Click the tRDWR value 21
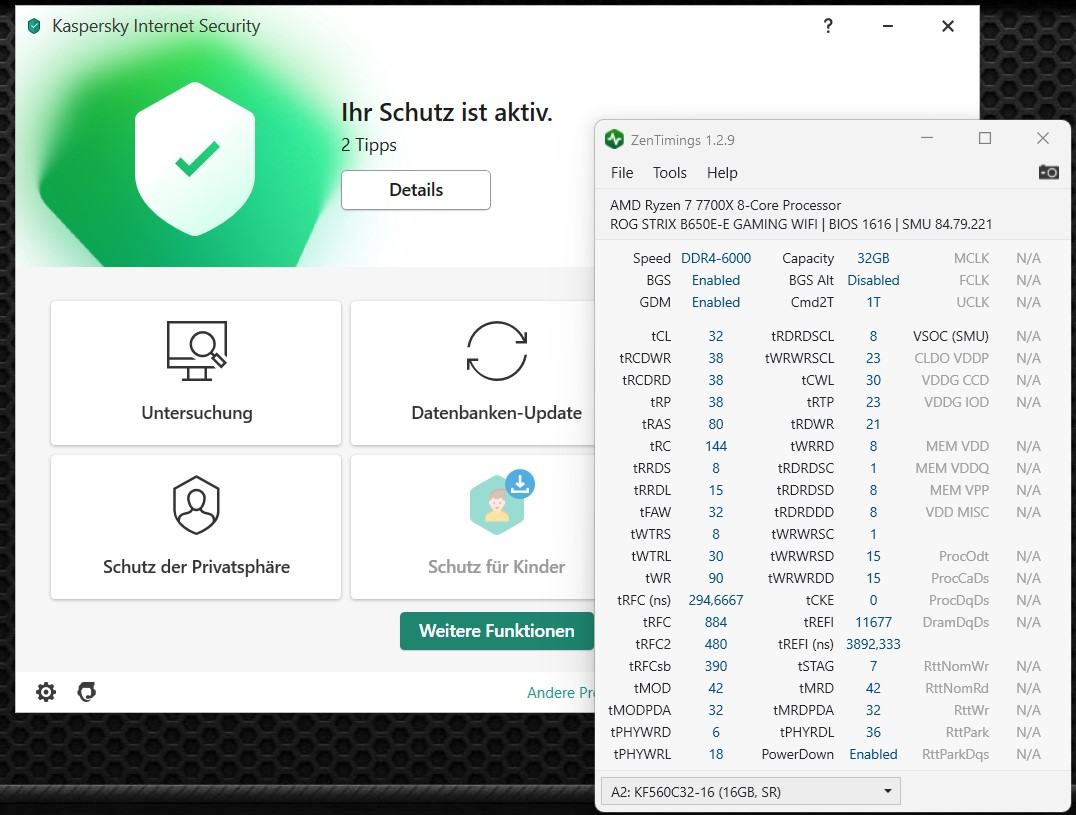The height and width of the screenshot is (815, 1076). tap(873, 424)
